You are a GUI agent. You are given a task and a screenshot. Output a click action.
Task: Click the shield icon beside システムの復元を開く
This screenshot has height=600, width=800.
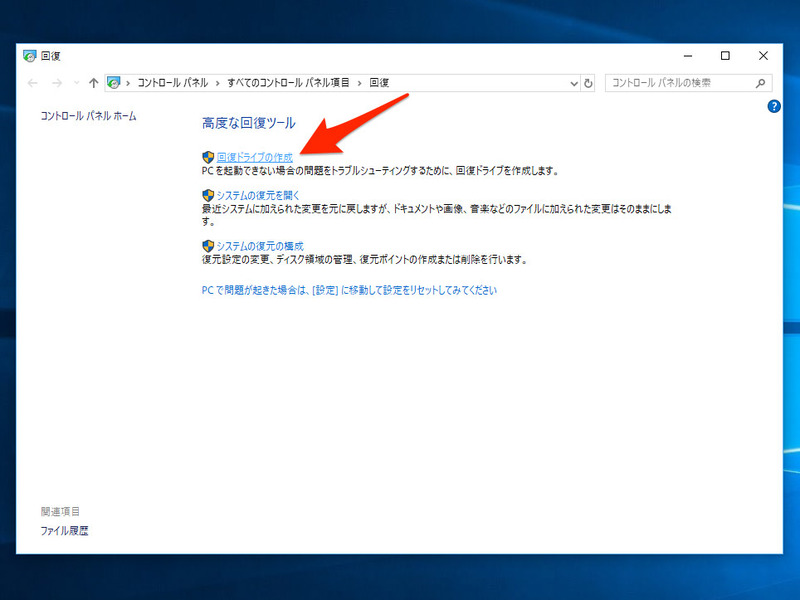point(208,195)
